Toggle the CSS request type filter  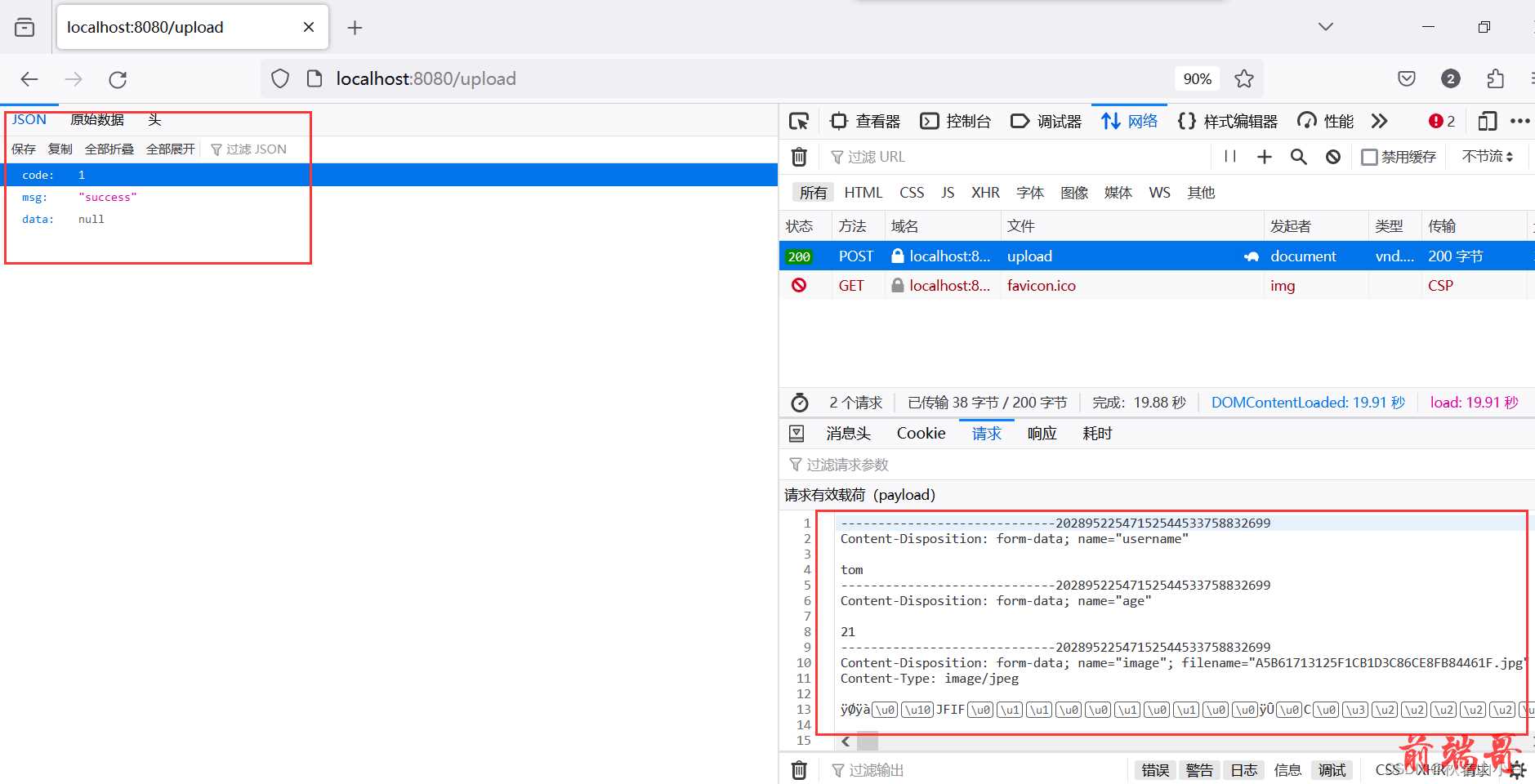tap(912, 193)
